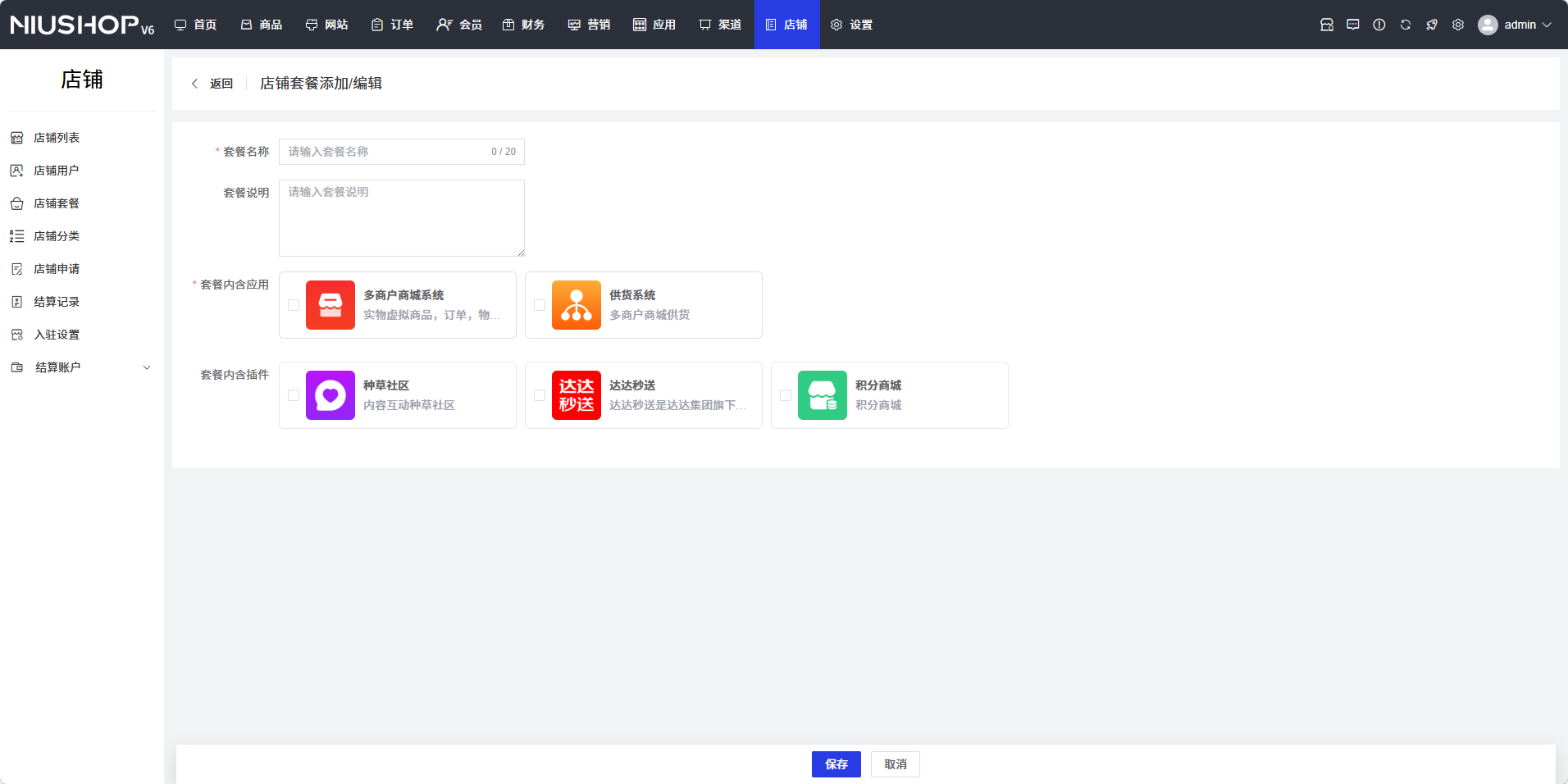Click the gear icon beside admin avatar
This screenshot has width=1568, height=784.
coord(1457,25)
